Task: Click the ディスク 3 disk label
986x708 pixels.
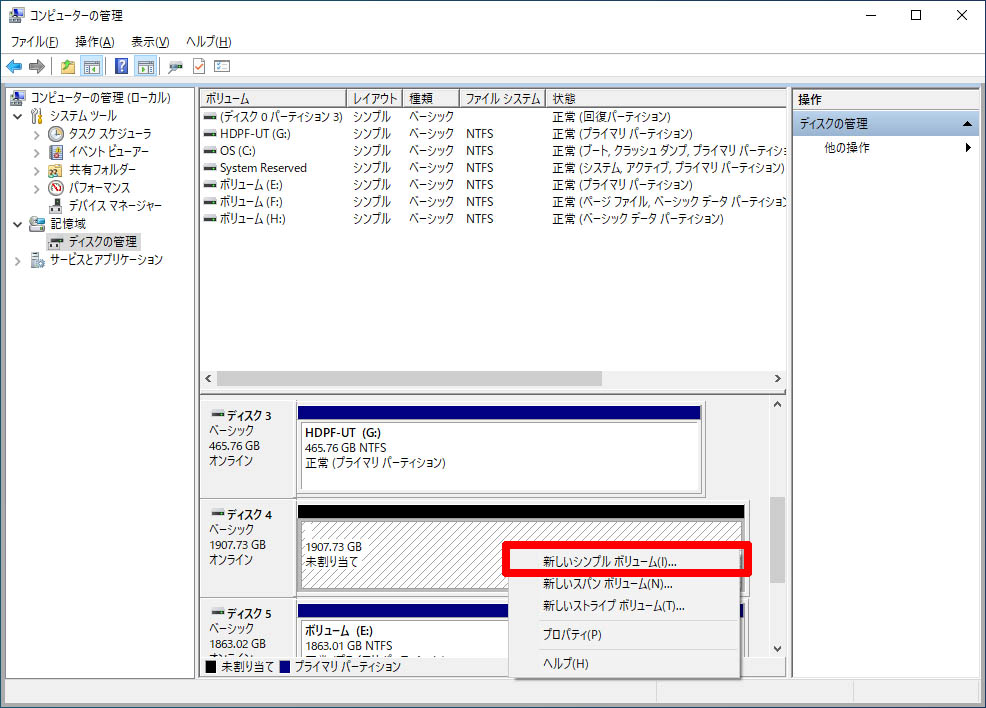Action: [248, 416]
